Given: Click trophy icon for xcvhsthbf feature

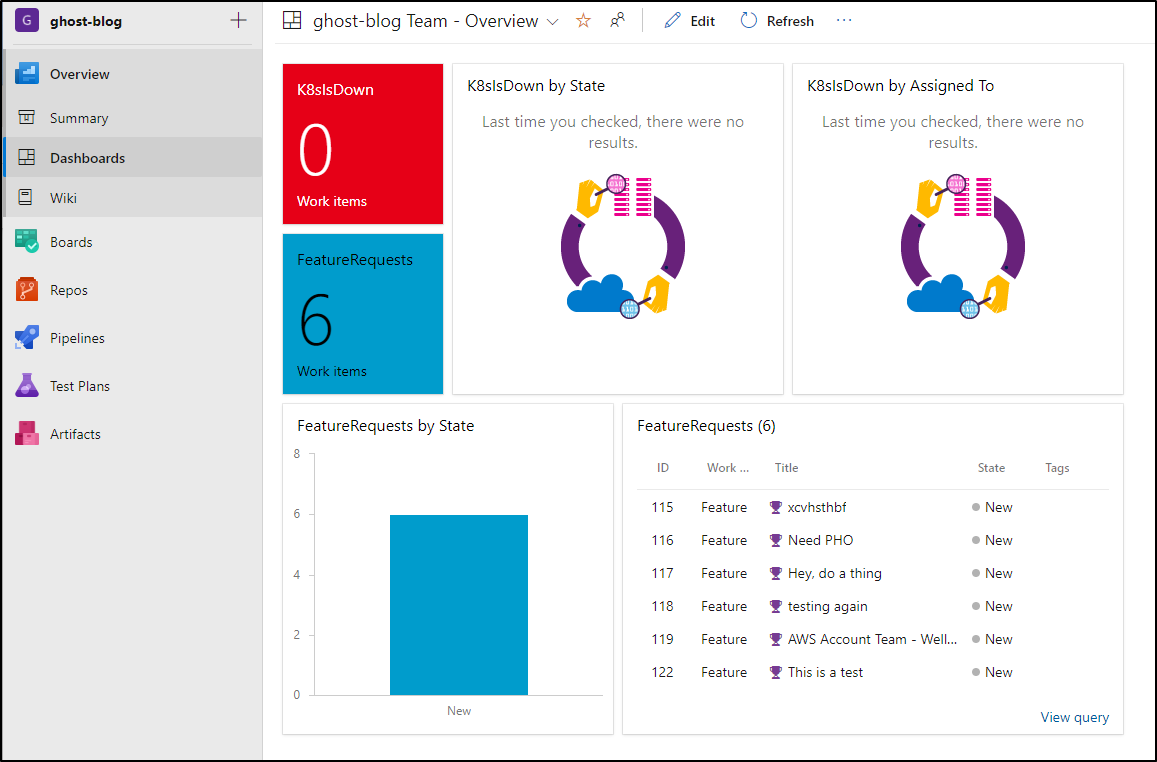Looking at the screenshot, I should coord(776,508).
